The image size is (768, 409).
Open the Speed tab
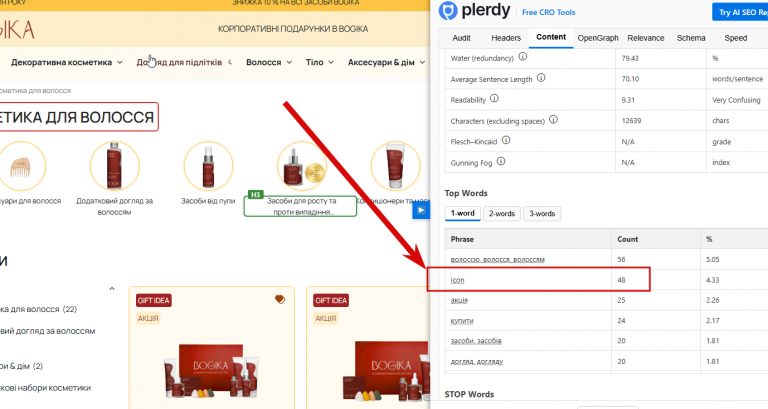pyautogui.click(x=736, y=38)
